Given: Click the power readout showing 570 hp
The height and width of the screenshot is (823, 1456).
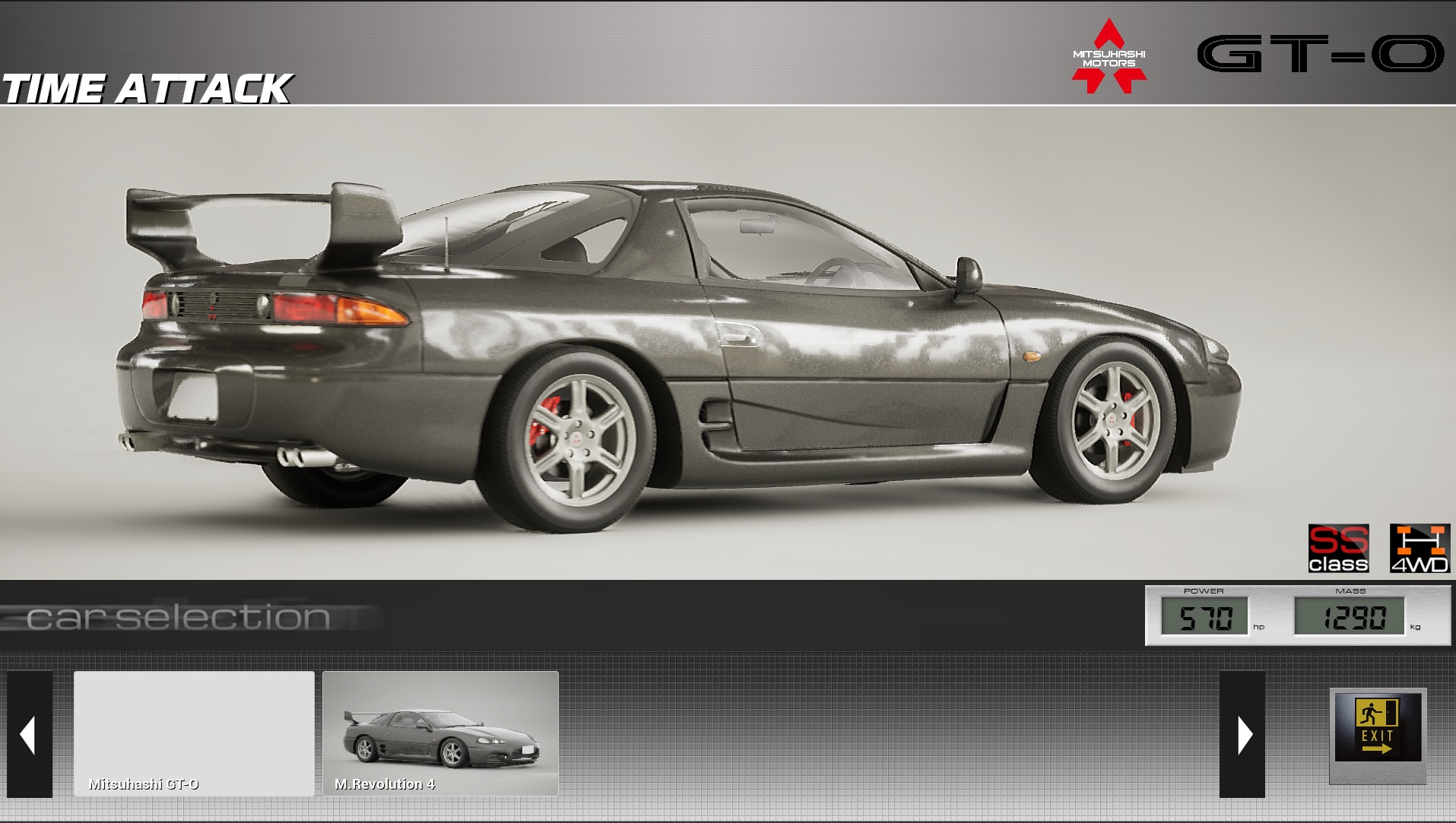Looking at the screenshot, I should click(1204, 616).
